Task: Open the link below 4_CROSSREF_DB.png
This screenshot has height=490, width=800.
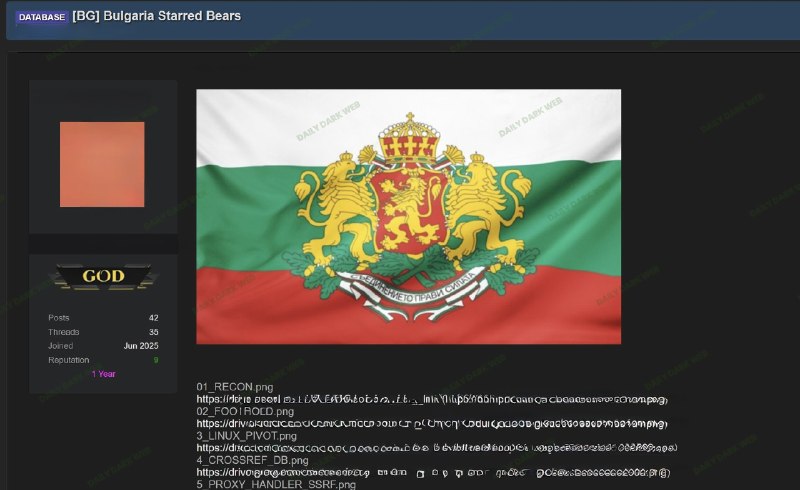Action: click(433, 473)
